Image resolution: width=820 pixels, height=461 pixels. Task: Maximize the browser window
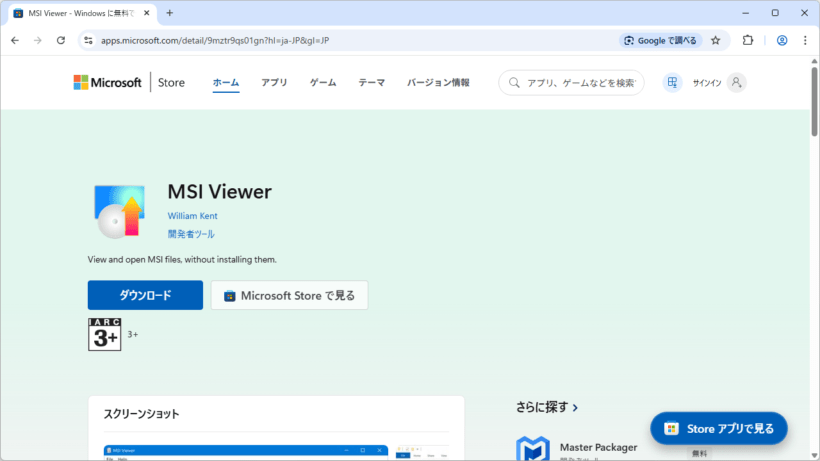click(775, 13)
